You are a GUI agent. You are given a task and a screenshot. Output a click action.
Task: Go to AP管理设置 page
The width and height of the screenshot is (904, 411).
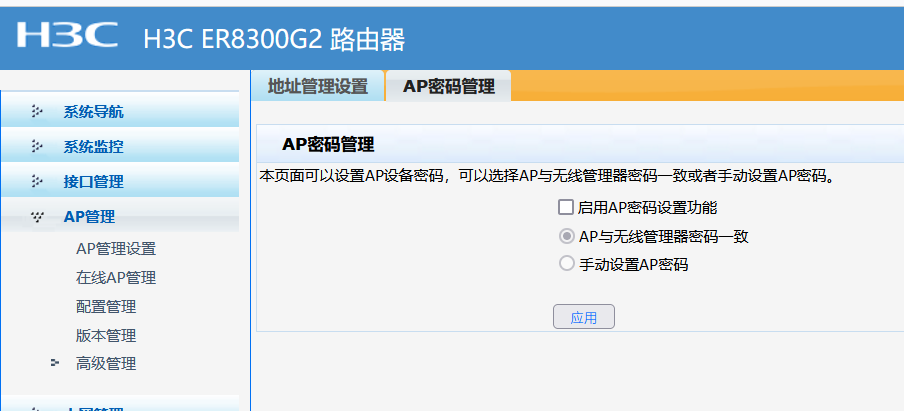click(116, 249)
